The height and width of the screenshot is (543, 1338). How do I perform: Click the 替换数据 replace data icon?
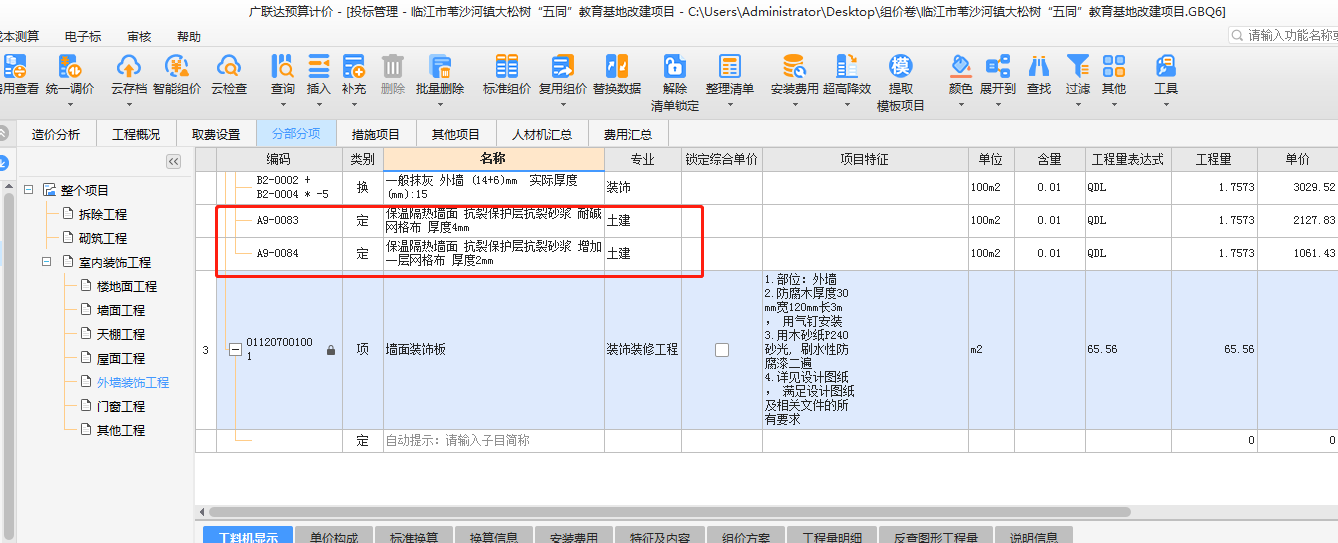(617, 67)
